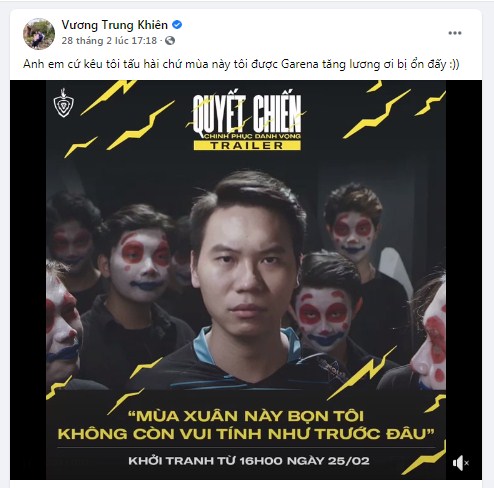Open the three-dot post options menu

pos(455,33)
